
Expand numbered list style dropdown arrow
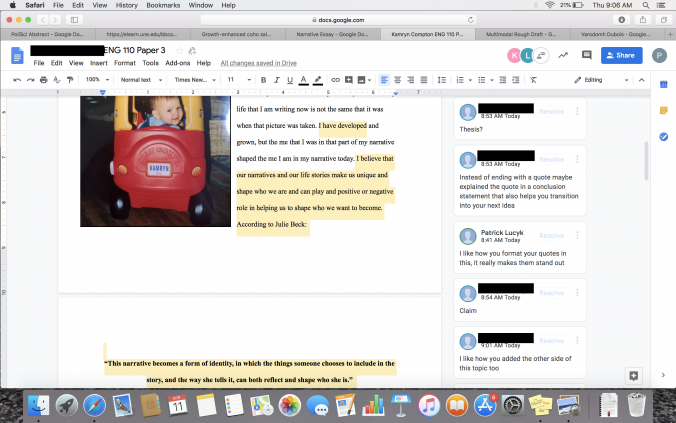(x=470, y=80)
